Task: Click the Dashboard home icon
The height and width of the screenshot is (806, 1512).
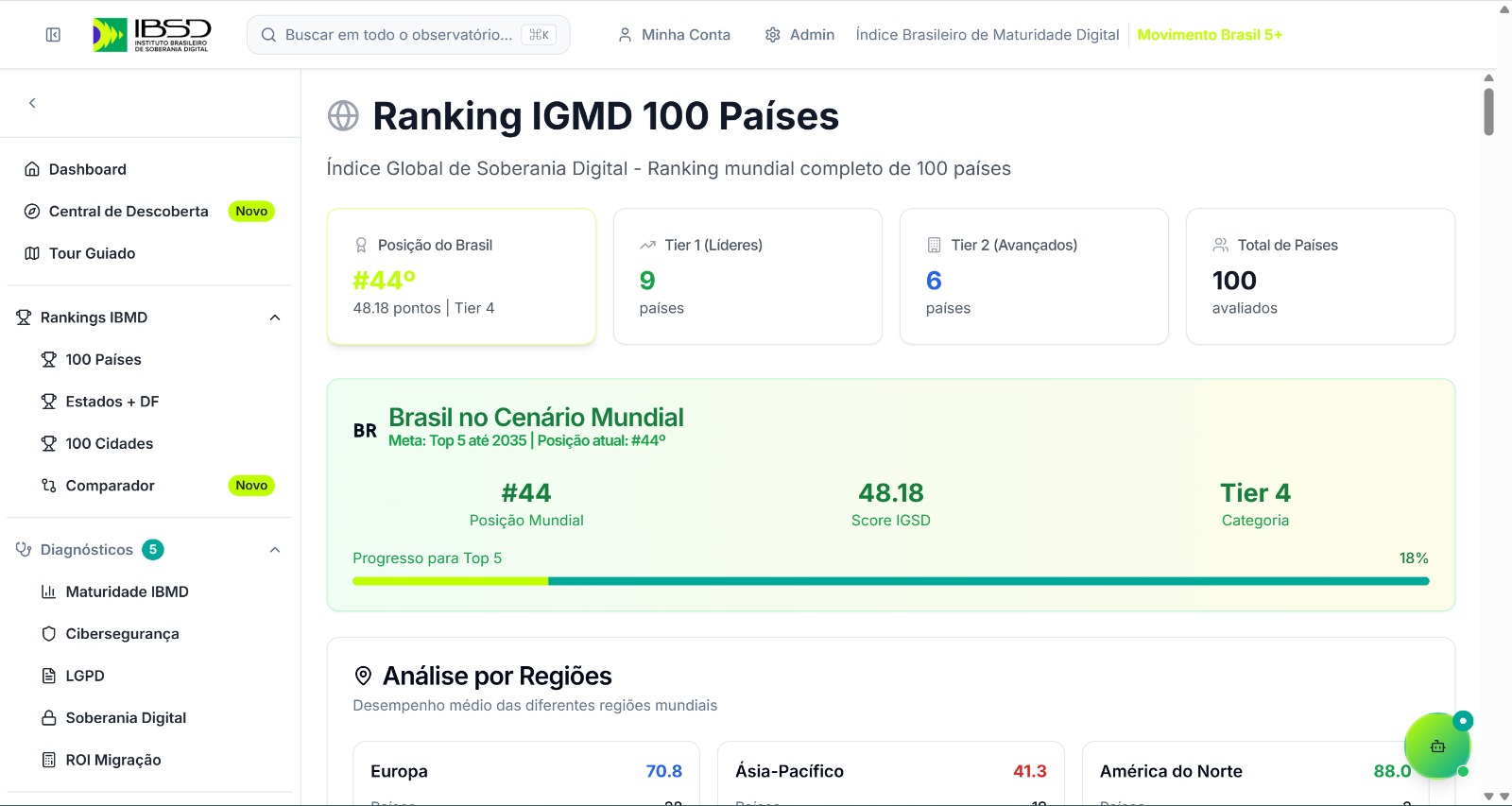Action: (x=32, y=169)
